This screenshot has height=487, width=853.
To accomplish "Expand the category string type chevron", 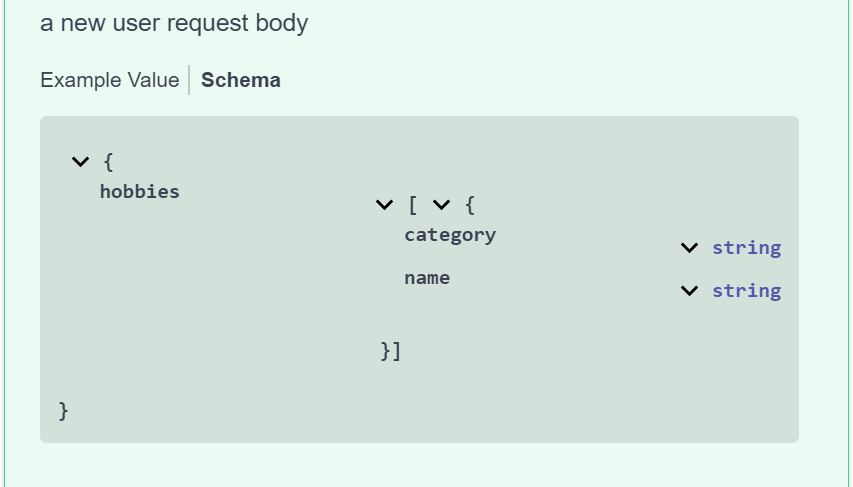I will (x=689, y=248).
